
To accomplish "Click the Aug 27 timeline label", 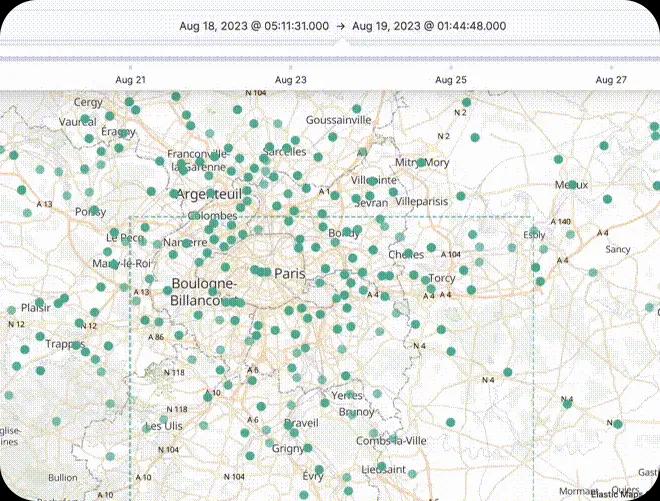I will click(611, 79).
